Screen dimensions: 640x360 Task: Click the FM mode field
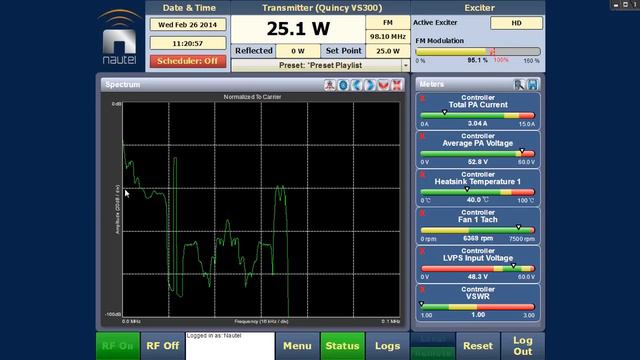click(x=387, y=23)
